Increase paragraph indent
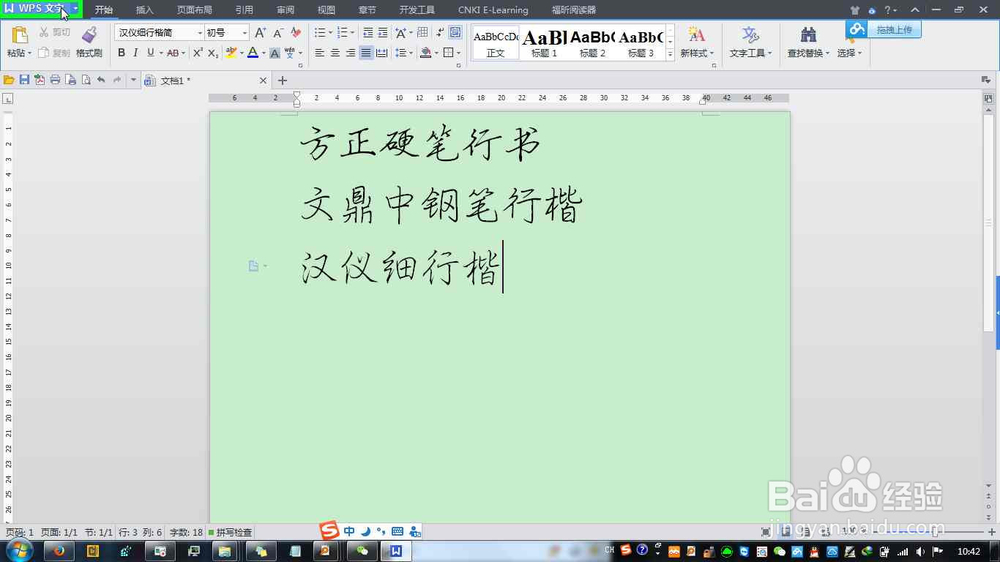 click(383, 33)
